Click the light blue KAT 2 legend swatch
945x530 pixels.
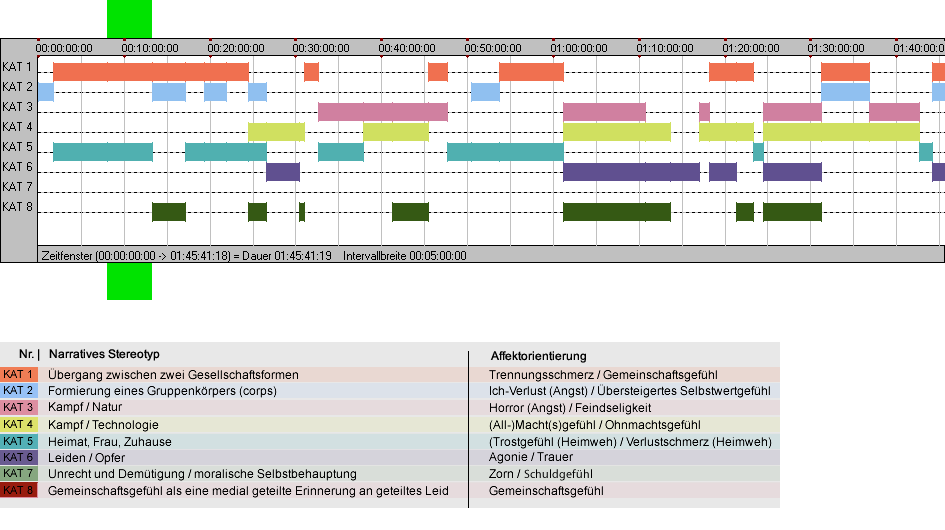click(x=19, y=391)
